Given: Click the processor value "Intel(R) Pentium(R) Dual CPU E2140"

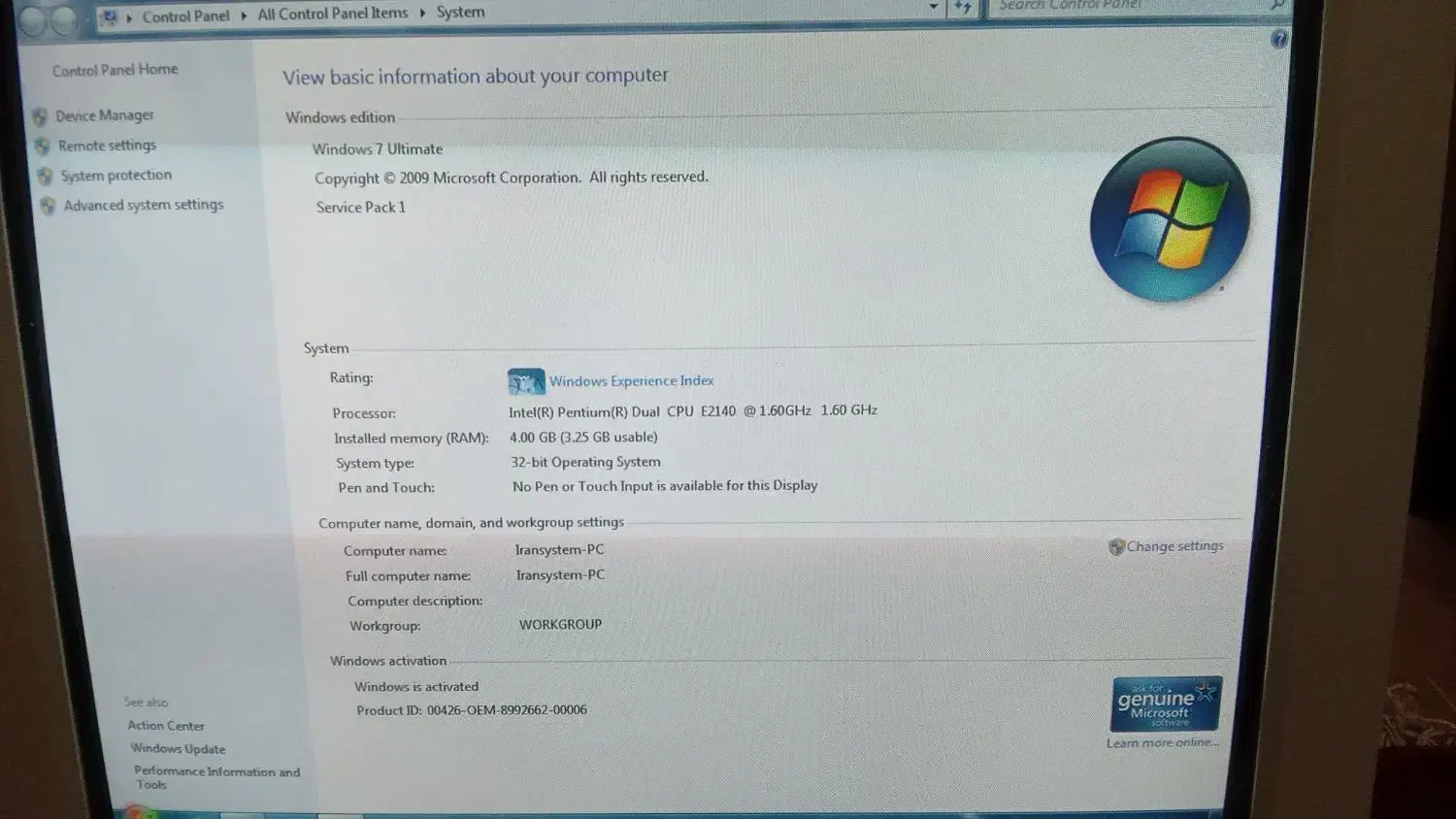Looking at the screenshot, I should tap(622, 411).
